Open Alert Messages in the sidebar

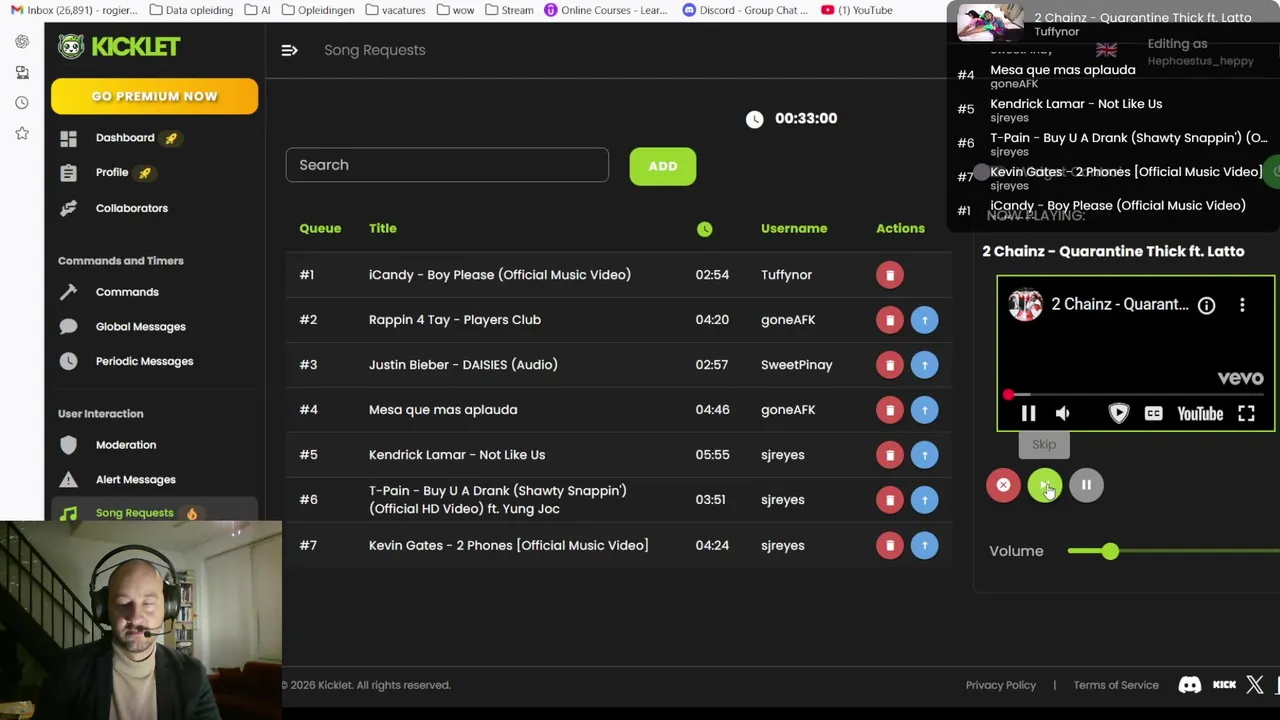click(135, 480)
